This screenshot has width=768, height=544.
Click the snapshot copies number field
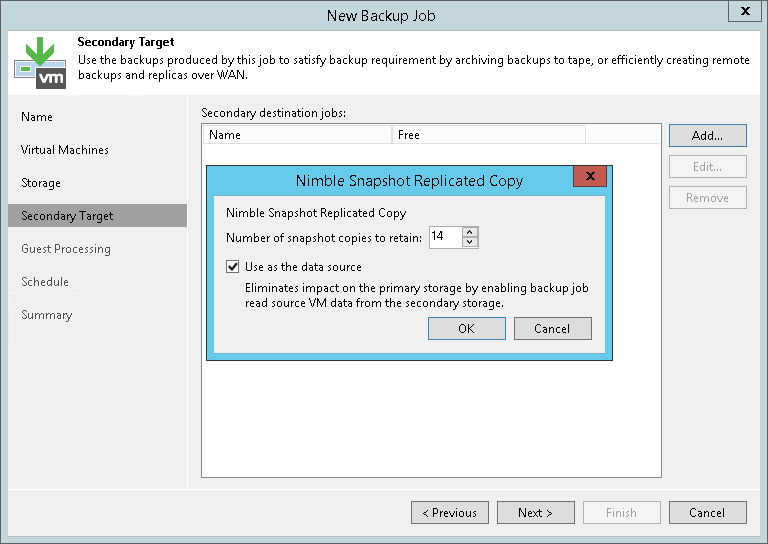point(445,237)
